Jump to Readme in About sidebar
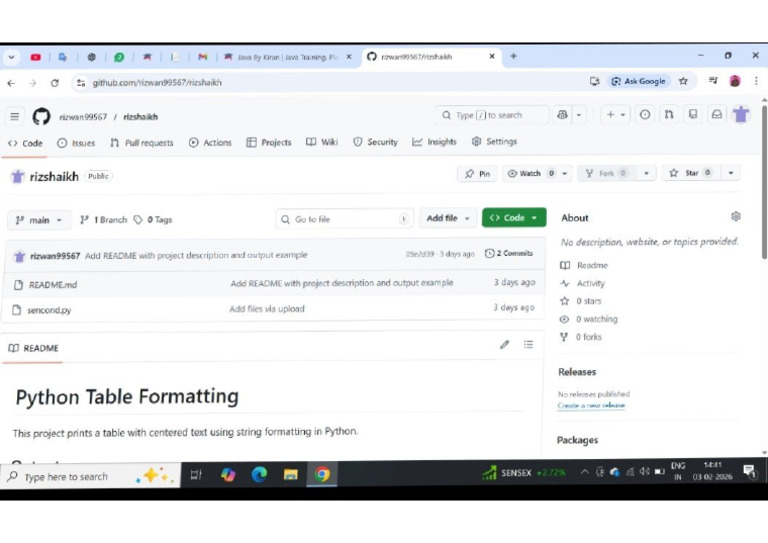The height and width of the screenshot is (543, 768). pos(583,265)
